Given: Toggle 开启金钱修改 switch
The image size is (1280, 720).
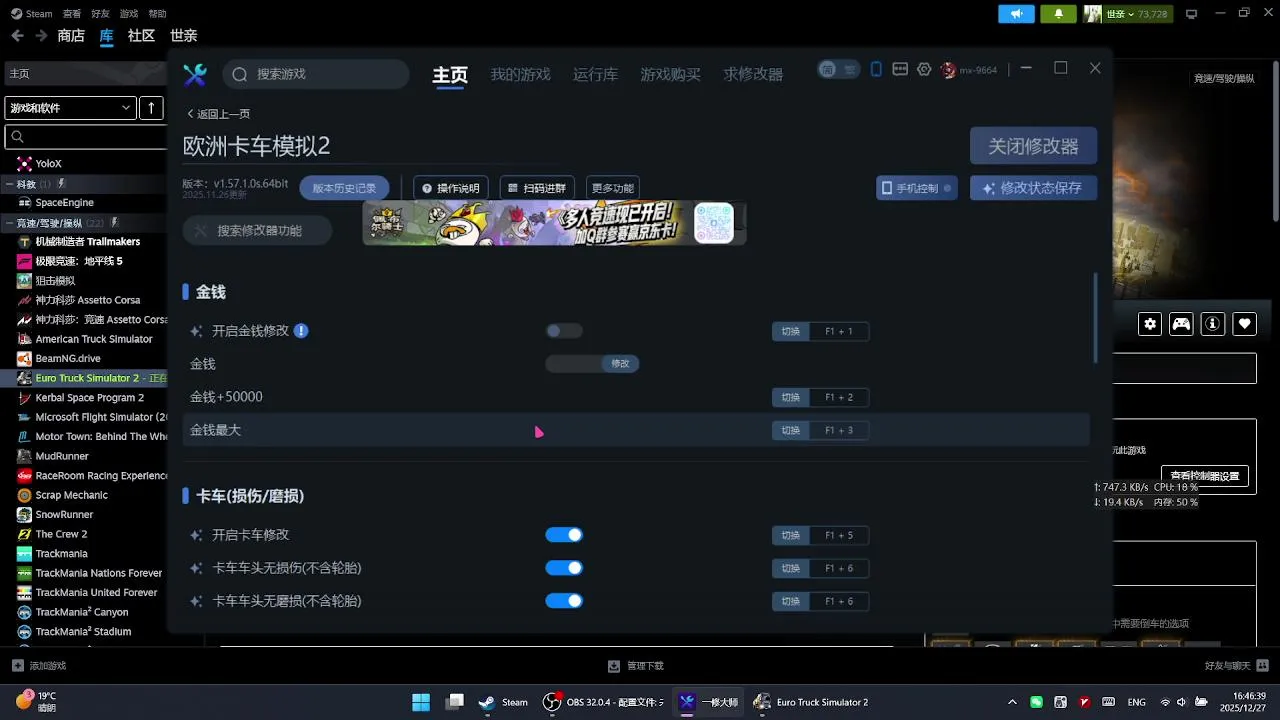Looking at the screenshot, I should point(564,331).
